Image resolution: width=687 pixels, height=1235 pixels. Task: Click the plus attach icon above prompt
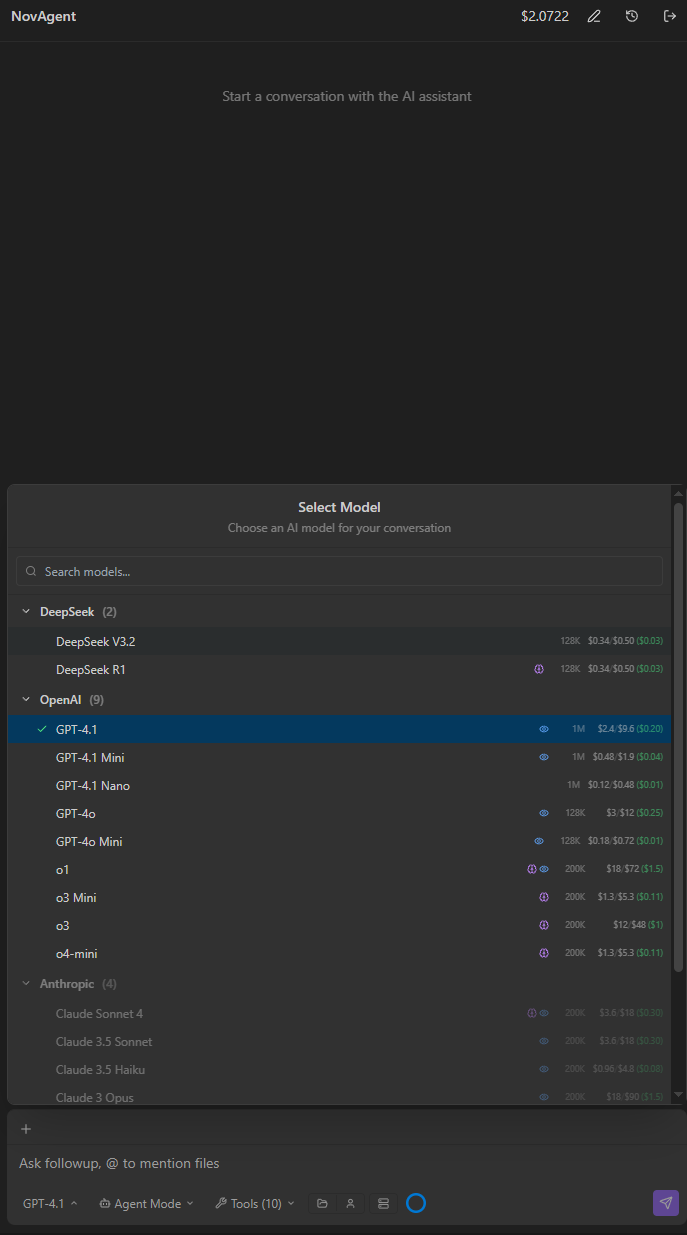click(26, 1129)
